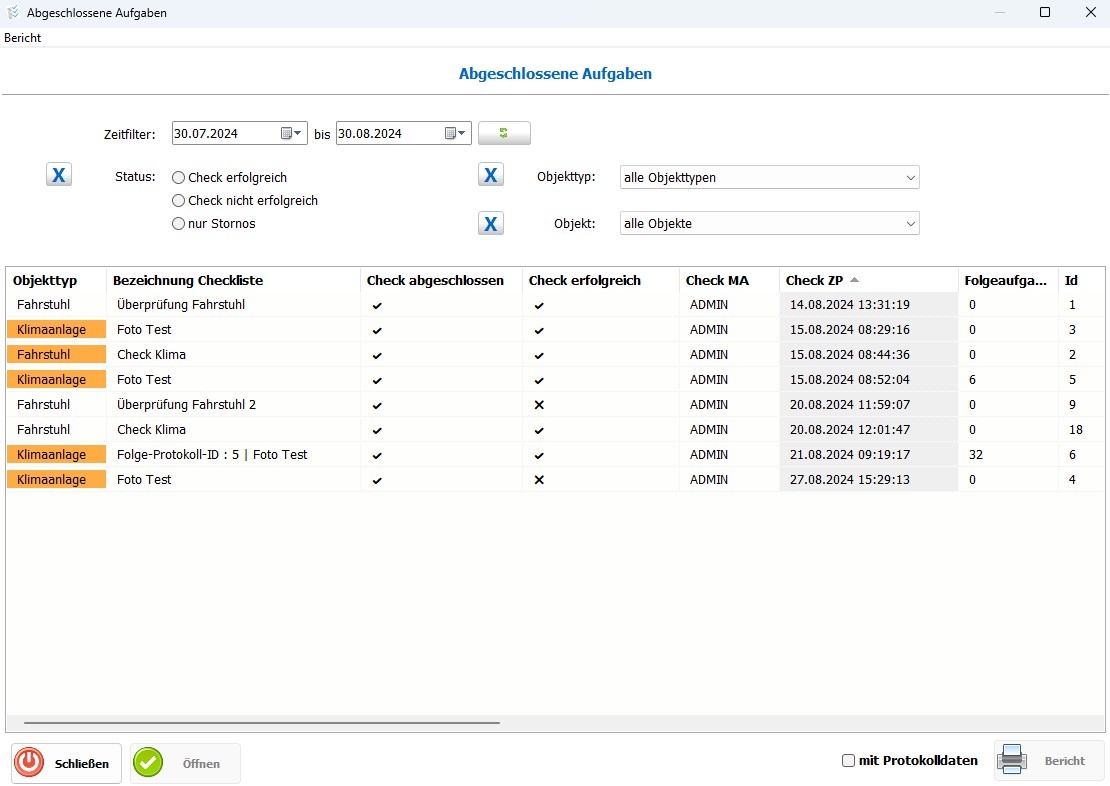Sort by the 'Check ZP' column header
Viewport: 1110px width, 786px height.
pyautogui.click(x=815, y=281)
